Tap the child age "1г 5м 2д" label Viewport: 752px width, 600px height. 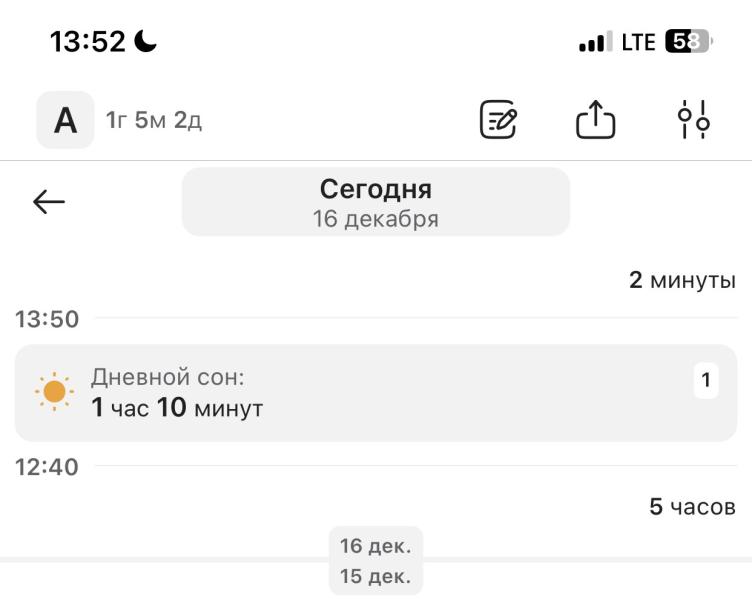click(x=154, y=121)
